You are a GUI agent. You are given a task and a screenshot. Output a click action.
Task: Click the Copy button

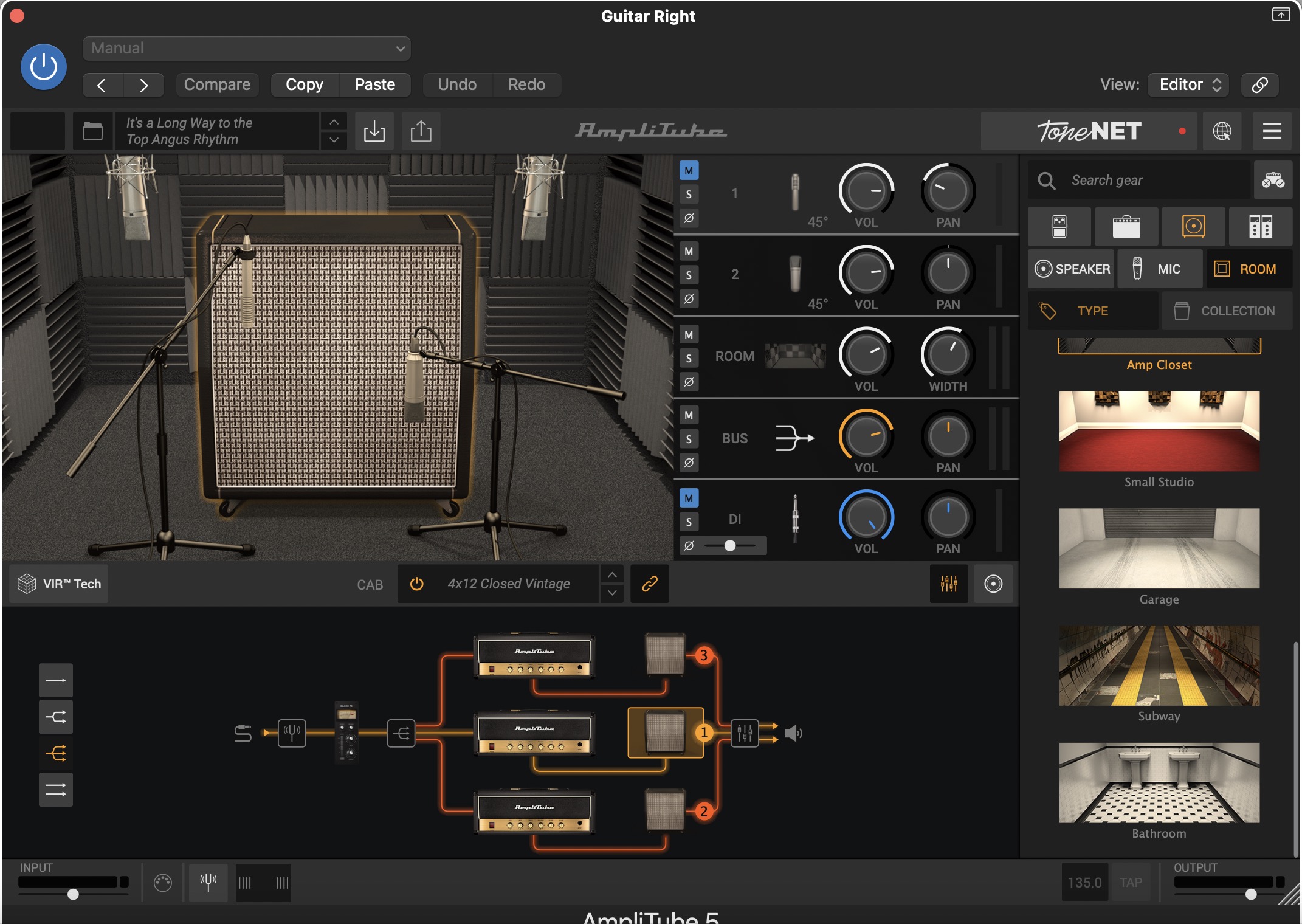coord(305,84)
